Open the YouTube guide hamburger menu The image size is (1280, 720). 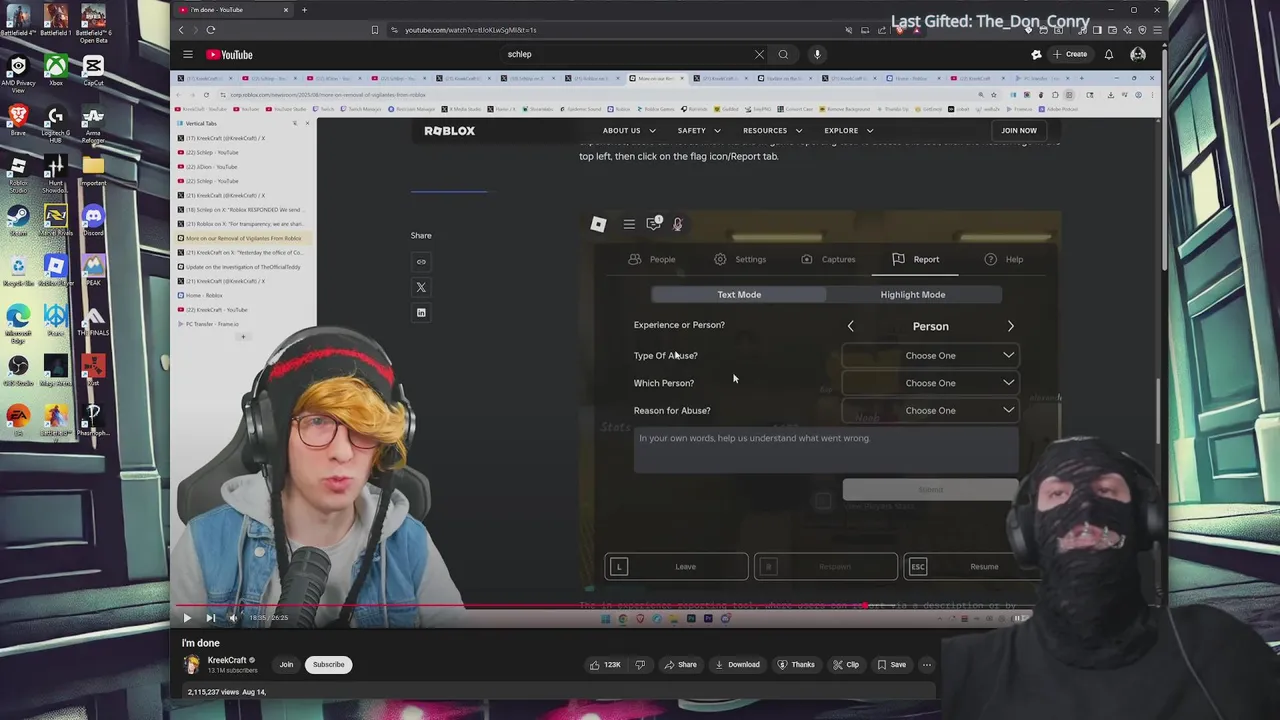[x=187, y=55]
